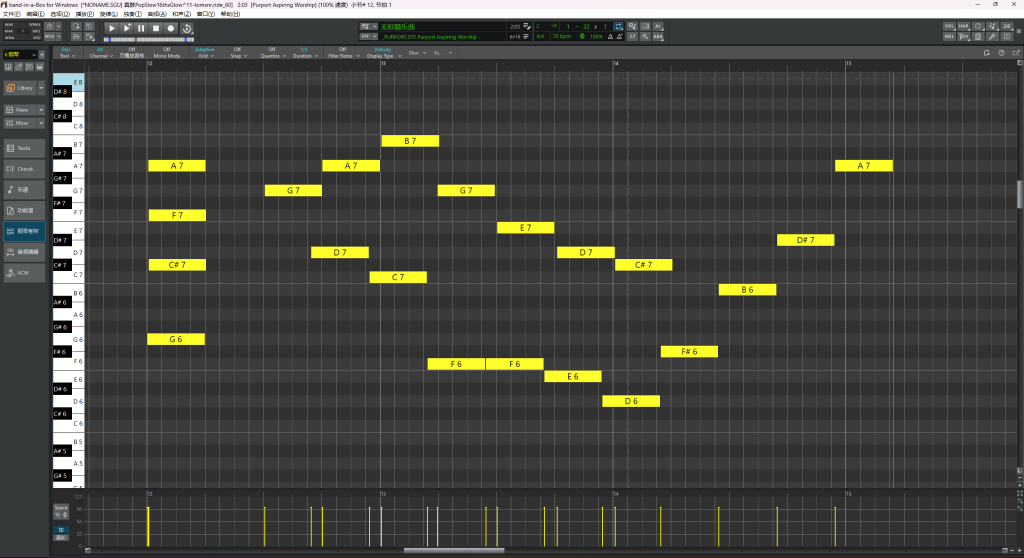Screen dimensions: 1024x558
Task: Open the Display Type dropdown
Action: click(382, 53)
